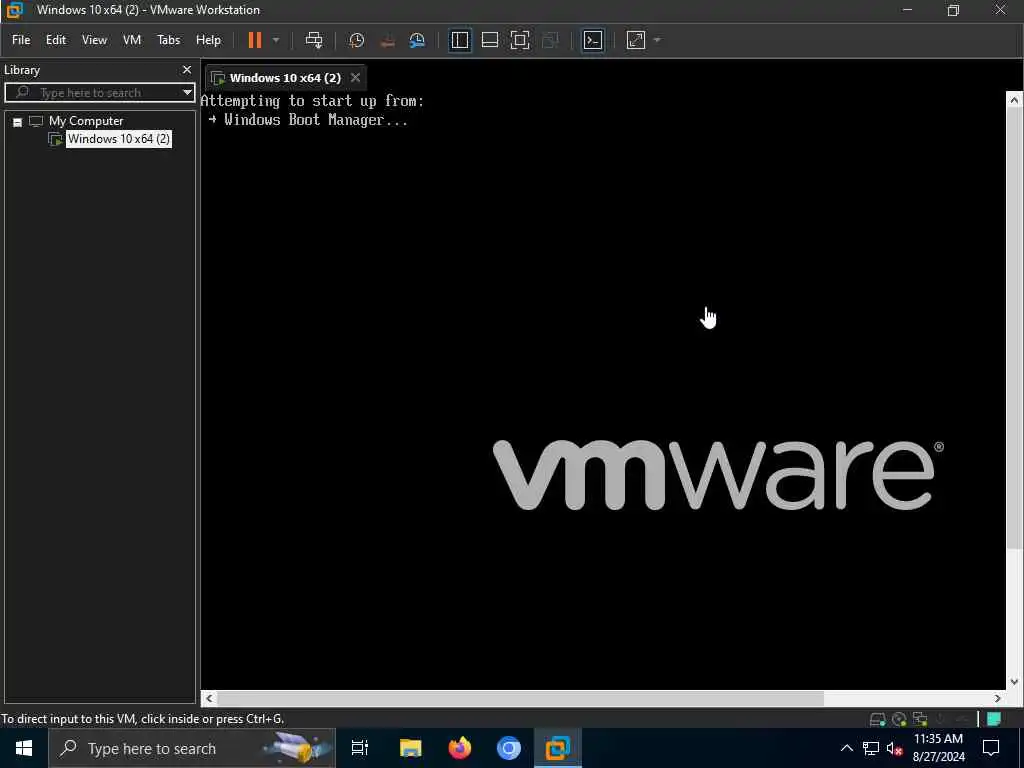Open the Windows Start menu

[x=24, y=748]
